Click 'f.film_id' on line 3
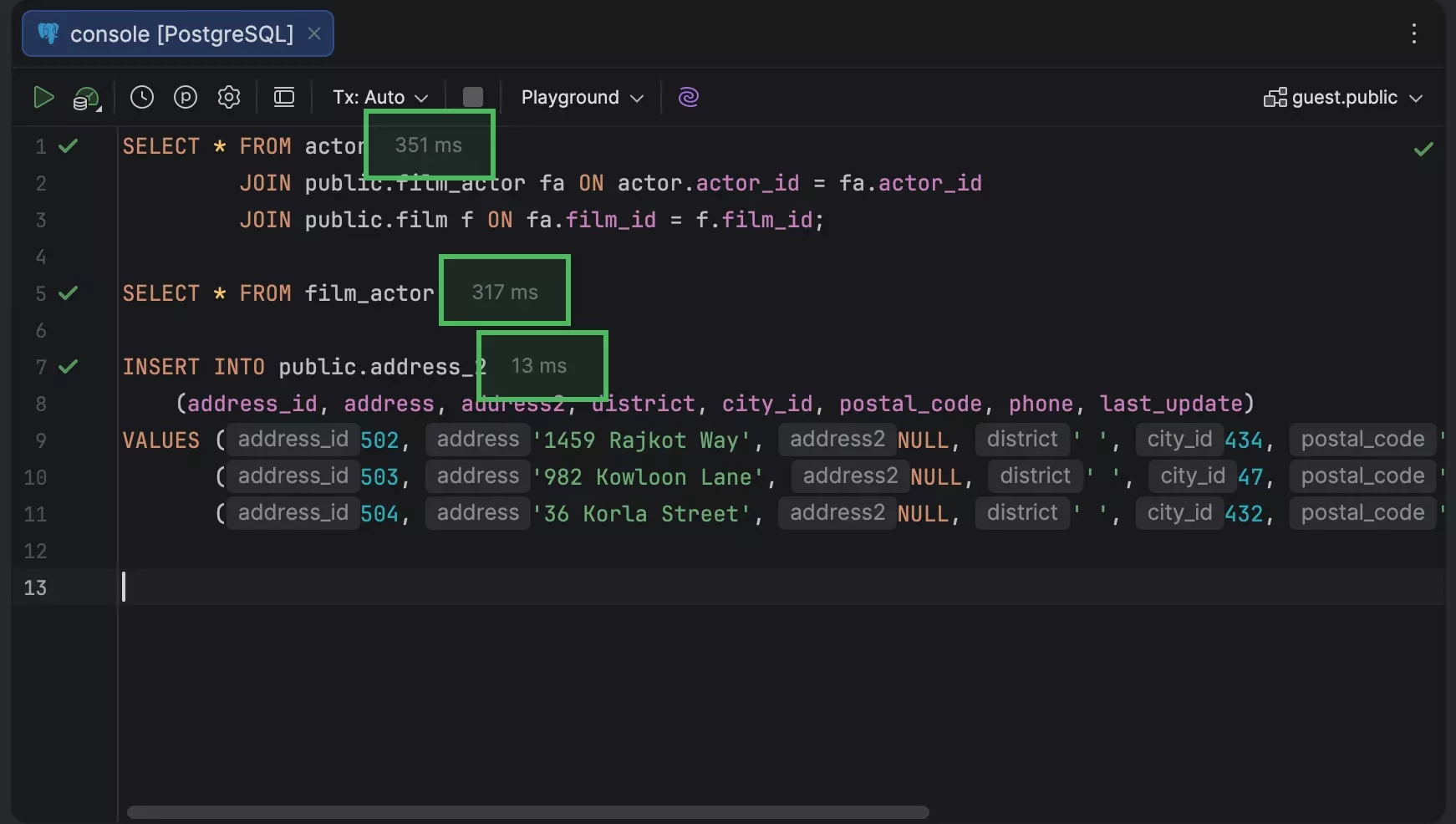1456x824 pixels. click(754, 220)
